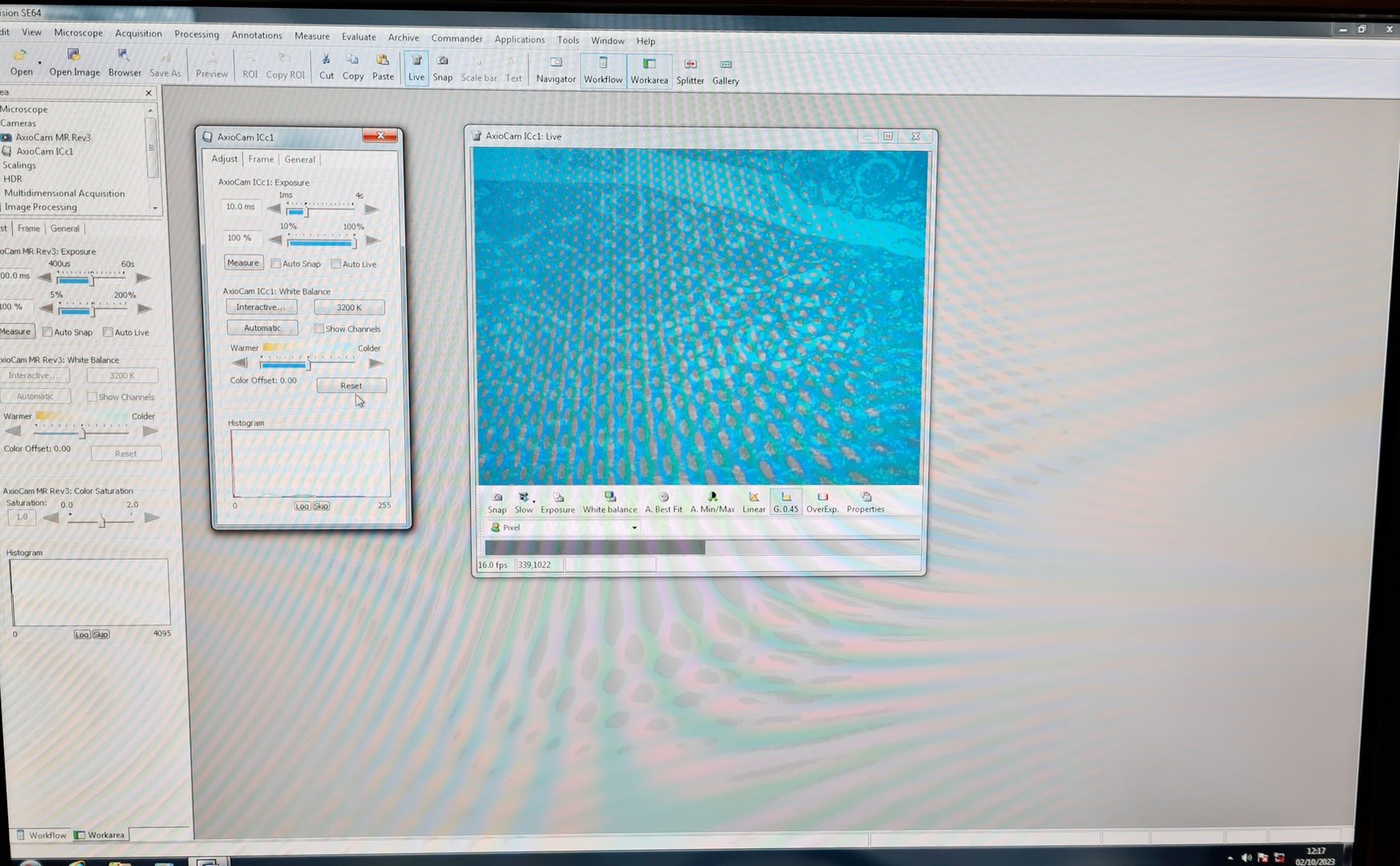The image size is (1400, 866).
Task: Toggle OverExp. indicator in Live window
Action: click(x=822, y=501)
